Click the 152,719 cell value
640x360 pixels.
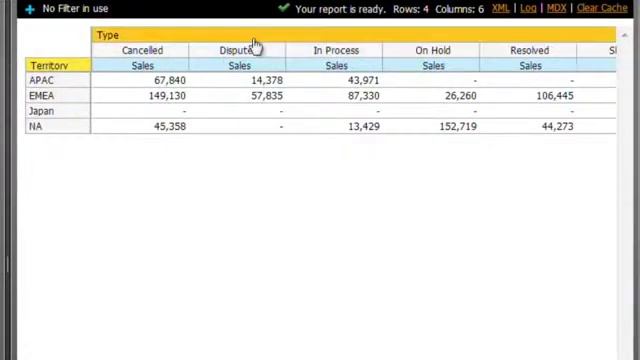click(458, 127)
